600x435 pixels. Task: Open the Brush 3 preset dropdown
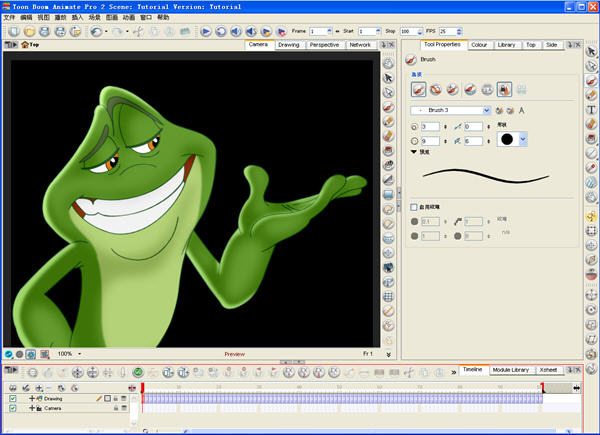tap(487, 110)
